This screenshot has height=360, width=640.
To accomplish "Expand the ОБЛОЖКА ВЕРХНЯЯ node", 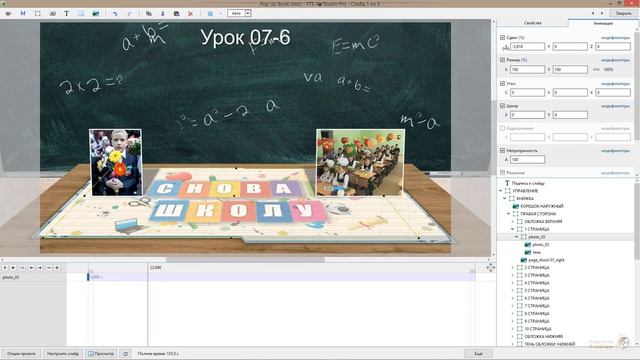I will (513, 221).
